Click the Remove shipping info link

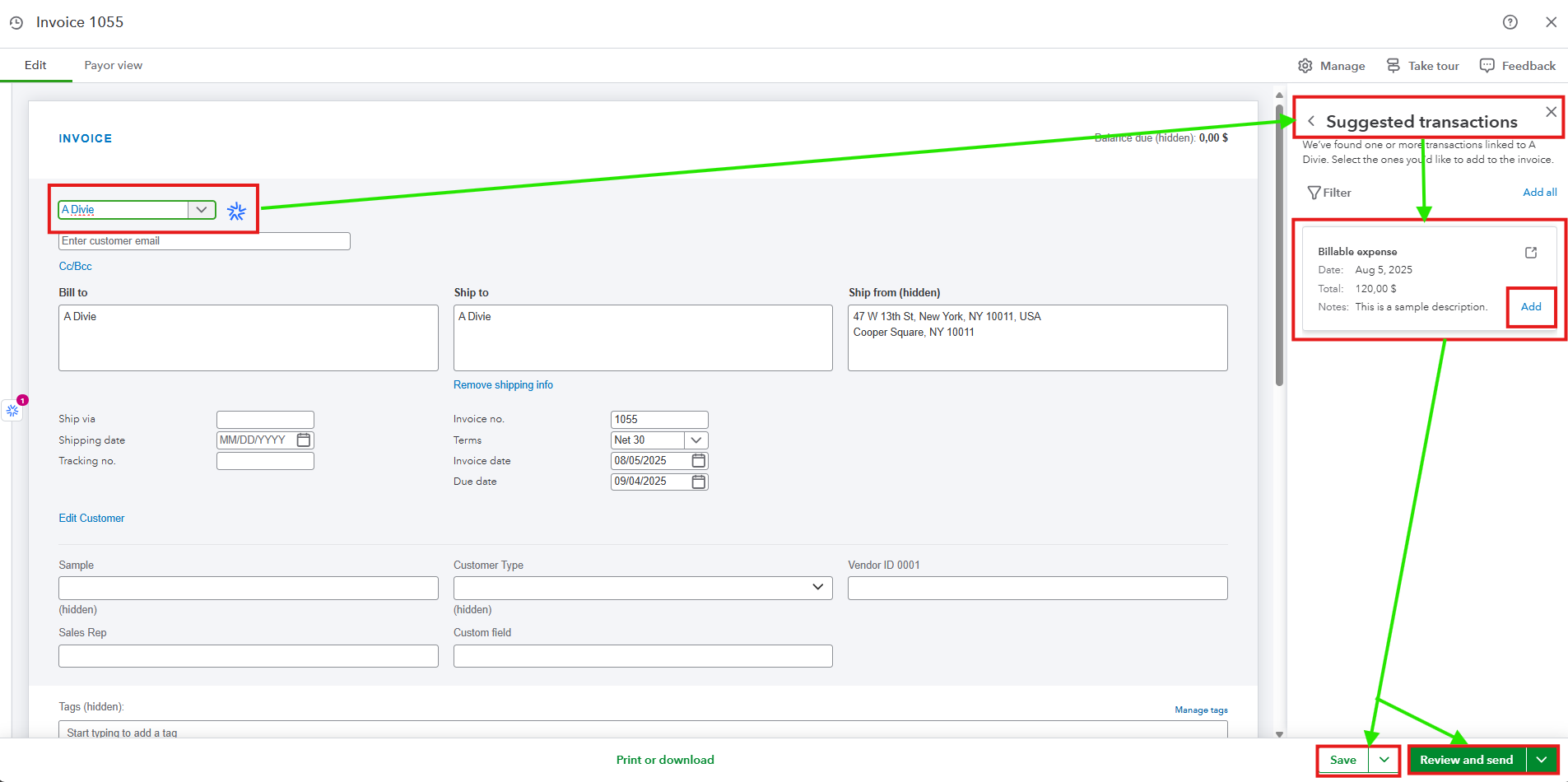[x=503, y=384]
